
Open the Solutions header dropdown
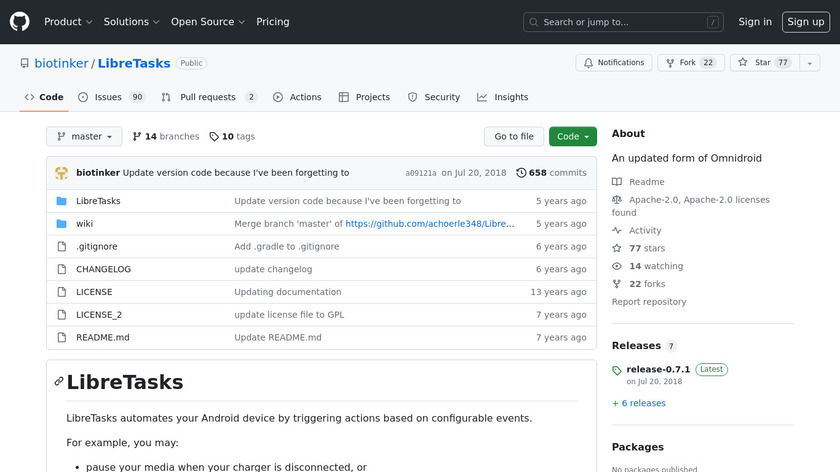(131, 22)
